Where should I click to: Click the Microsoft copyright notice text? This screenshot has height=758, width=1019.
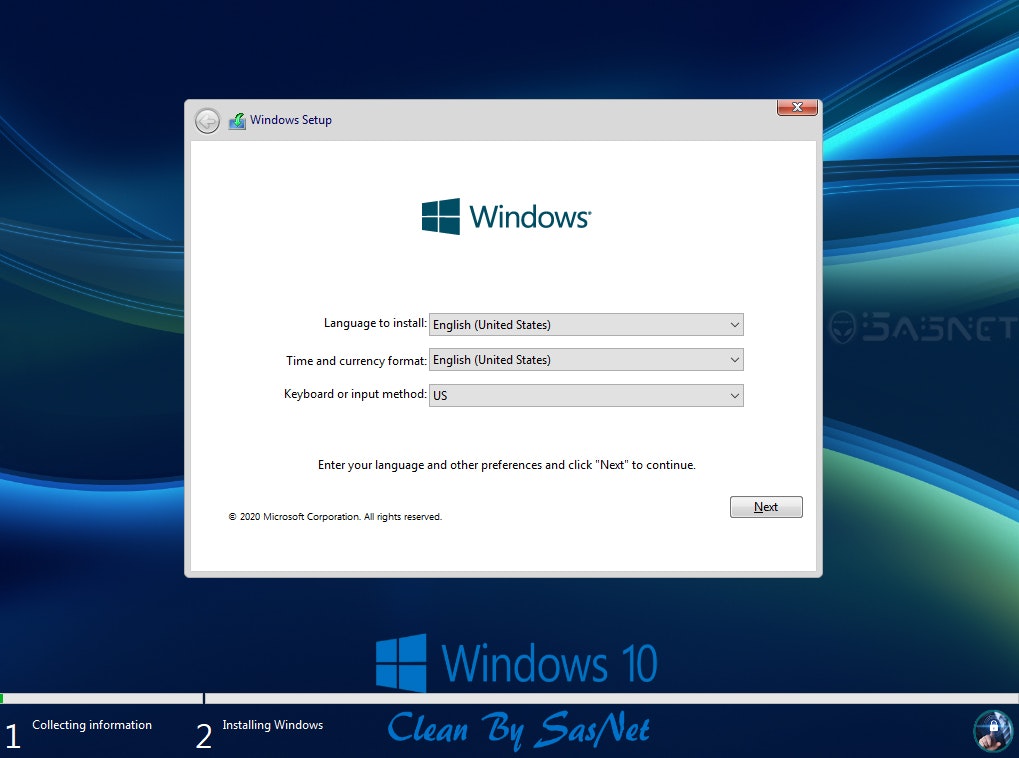pos(335,517)
